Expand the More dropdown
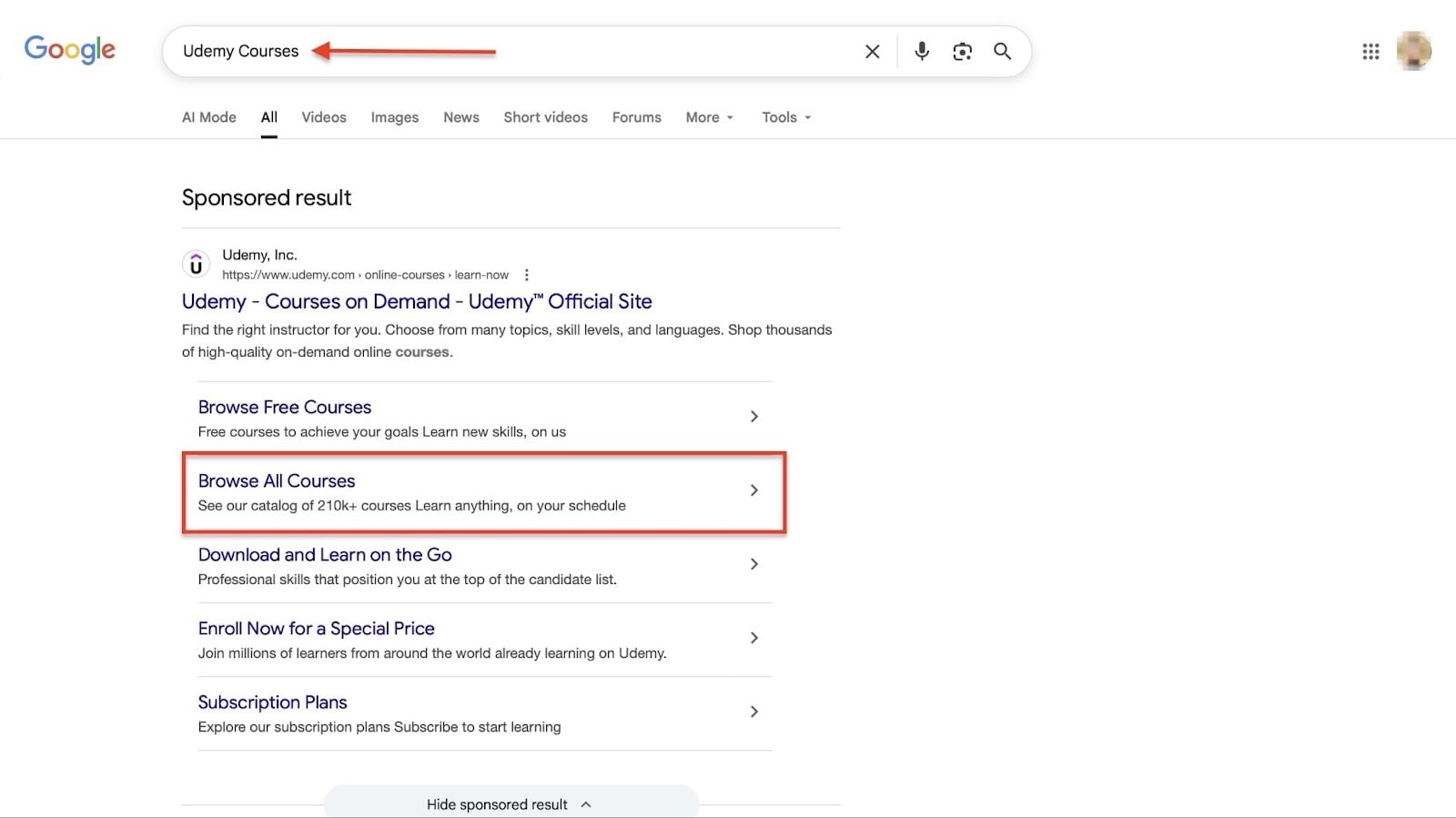The image size is (1456, 818). (x=710, y=117)
